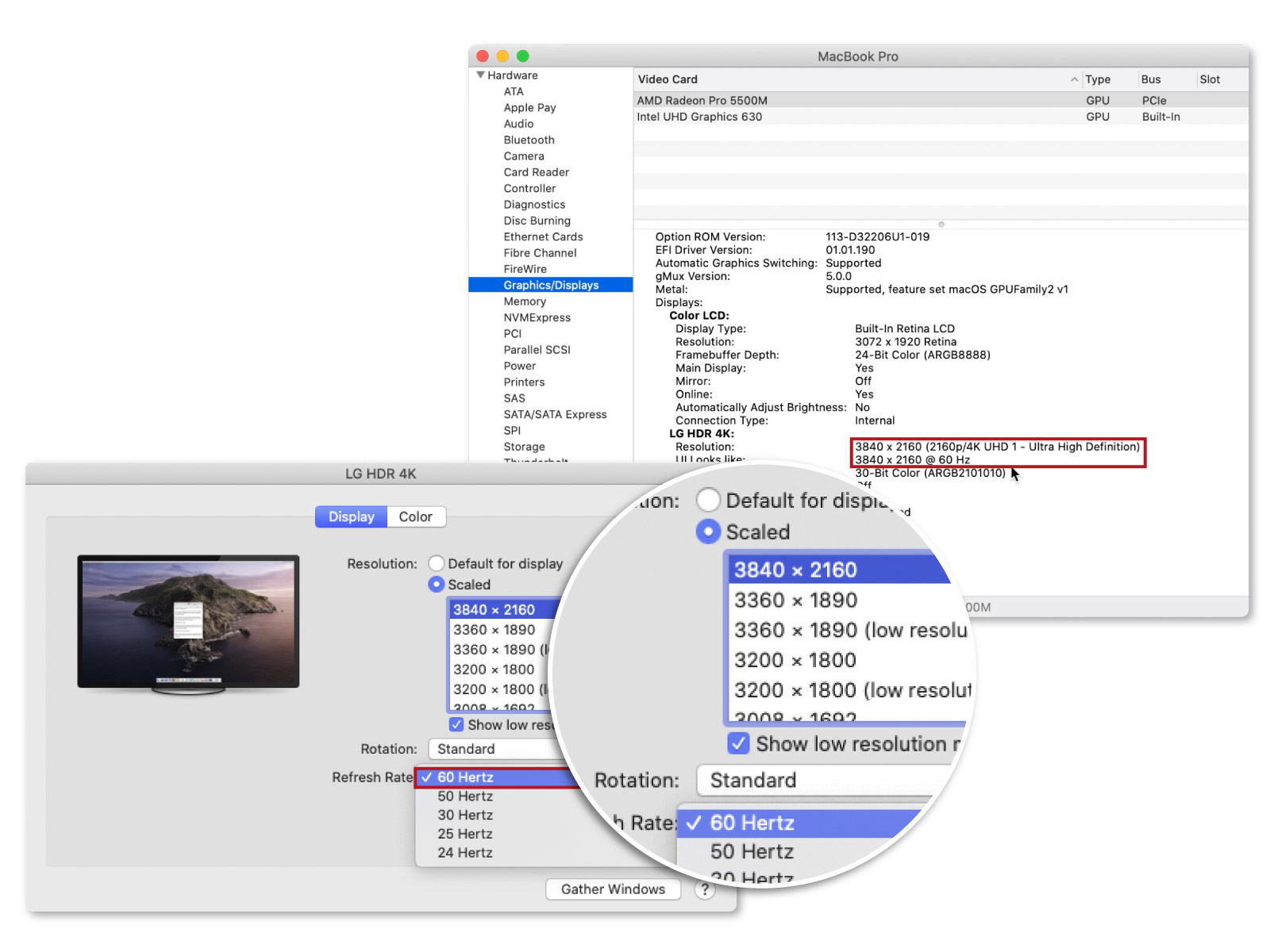Select the Scaled resolution radio button
The width and height of the screenshot is (1270, 952).
click(x=436, y=585)
